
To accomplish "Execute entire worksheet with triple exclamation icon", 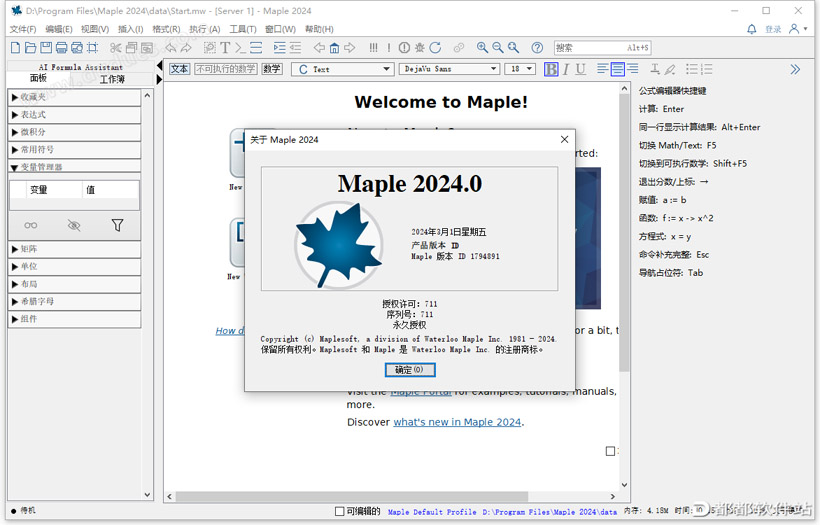I will [373, 48].
